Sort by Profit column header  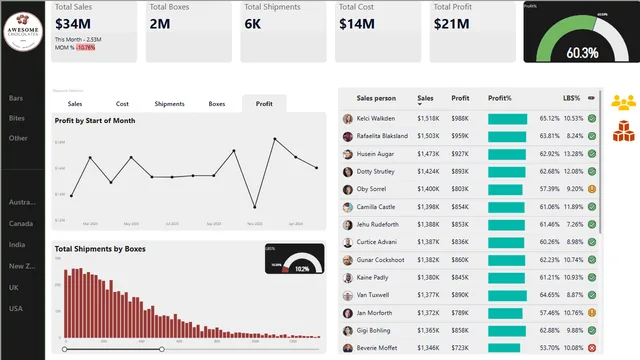[460, 98]
